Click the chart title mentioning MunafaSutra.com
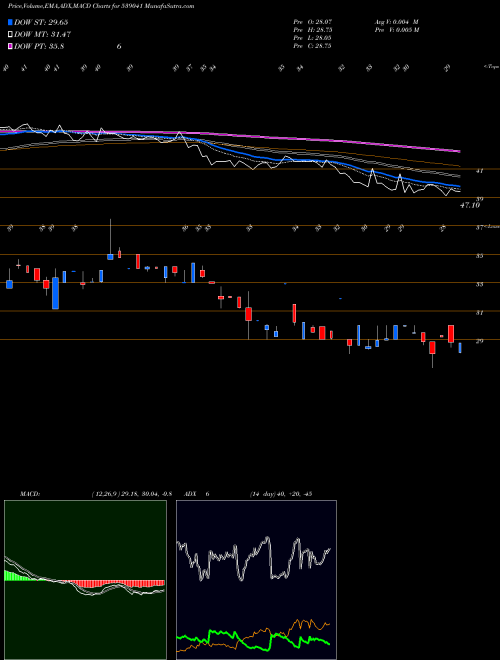Viewport: 500px width, 660px height. pyautogui.click(x=101, y=6)
